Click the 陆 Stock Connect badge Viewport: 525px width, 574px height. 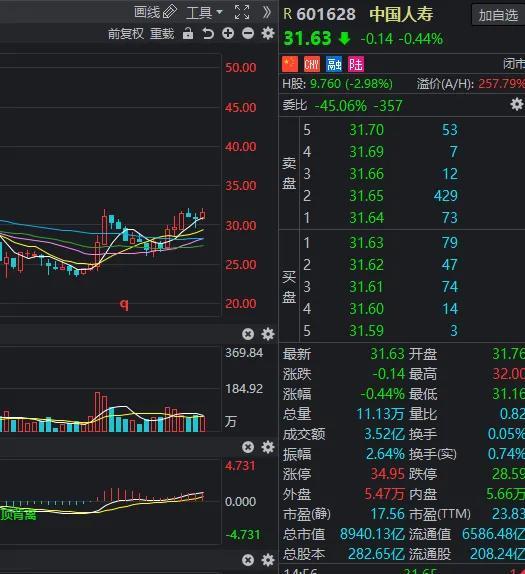click(x=356, y=64)
